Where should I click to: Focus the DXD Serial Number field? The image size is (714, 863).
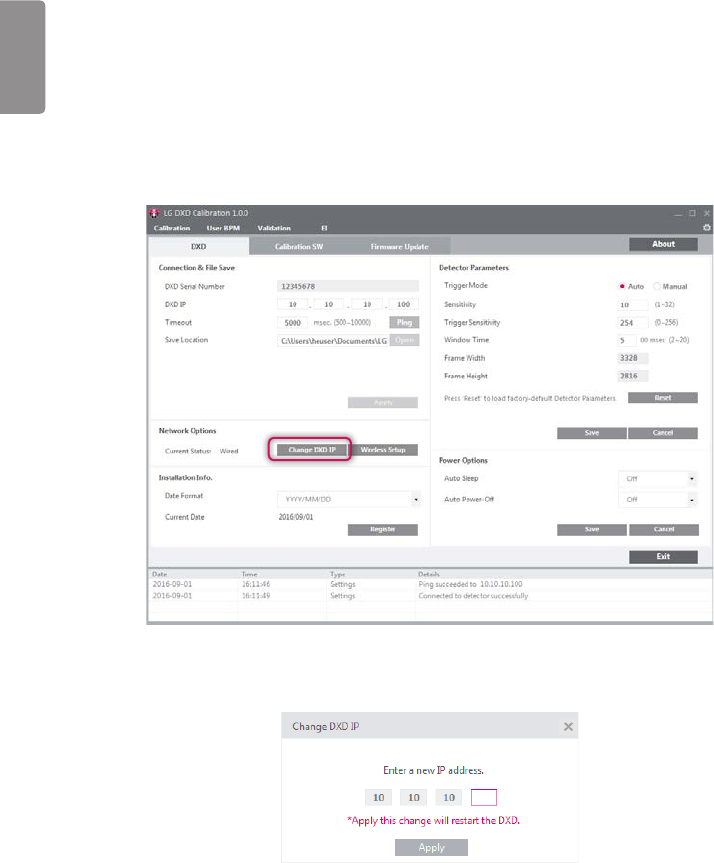click(348, 286)
